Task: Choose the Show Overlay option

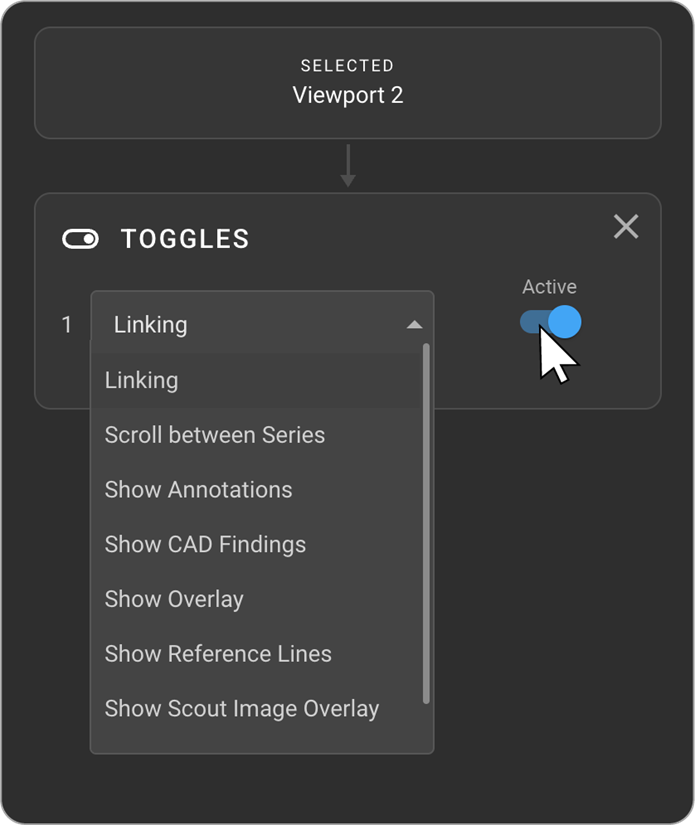Action: tap(174, 599)
